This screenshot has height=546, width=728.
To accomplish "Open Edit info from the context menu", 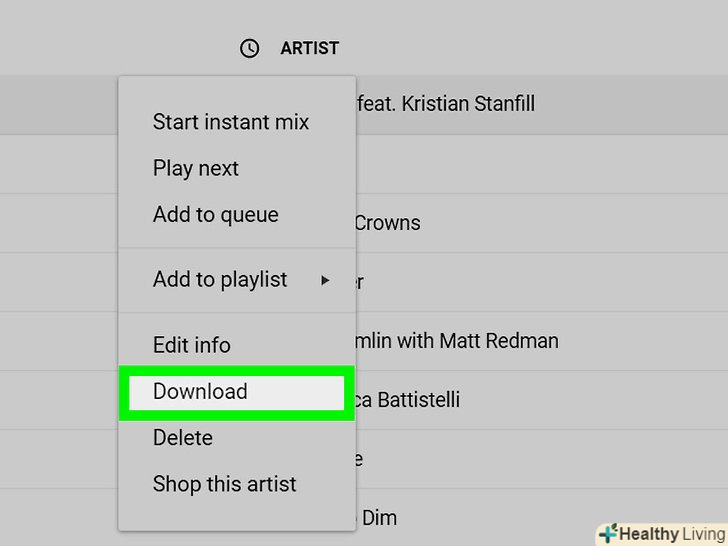I will 191,345.
